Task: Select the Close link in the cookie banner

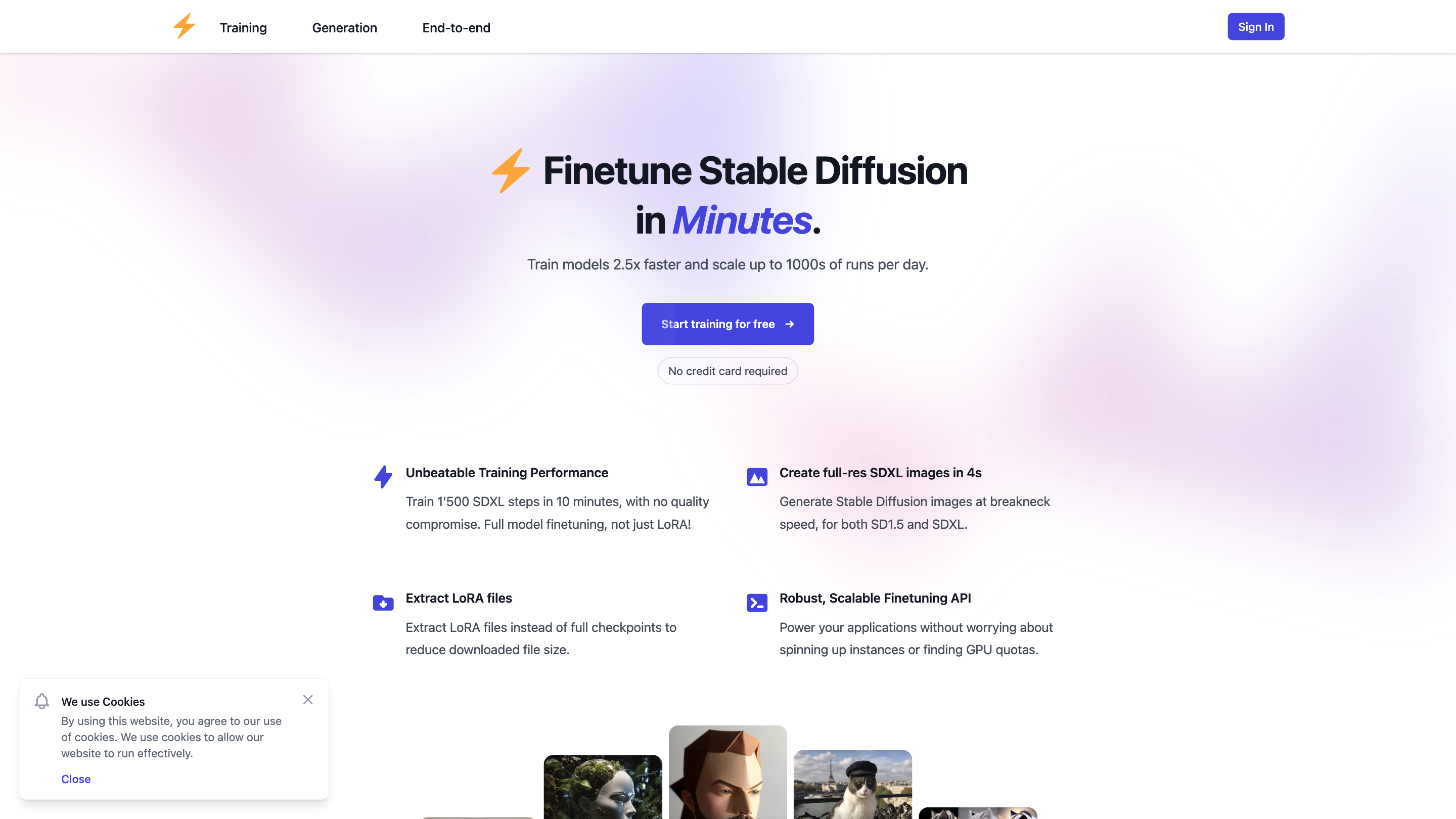Action: [75, 779]
